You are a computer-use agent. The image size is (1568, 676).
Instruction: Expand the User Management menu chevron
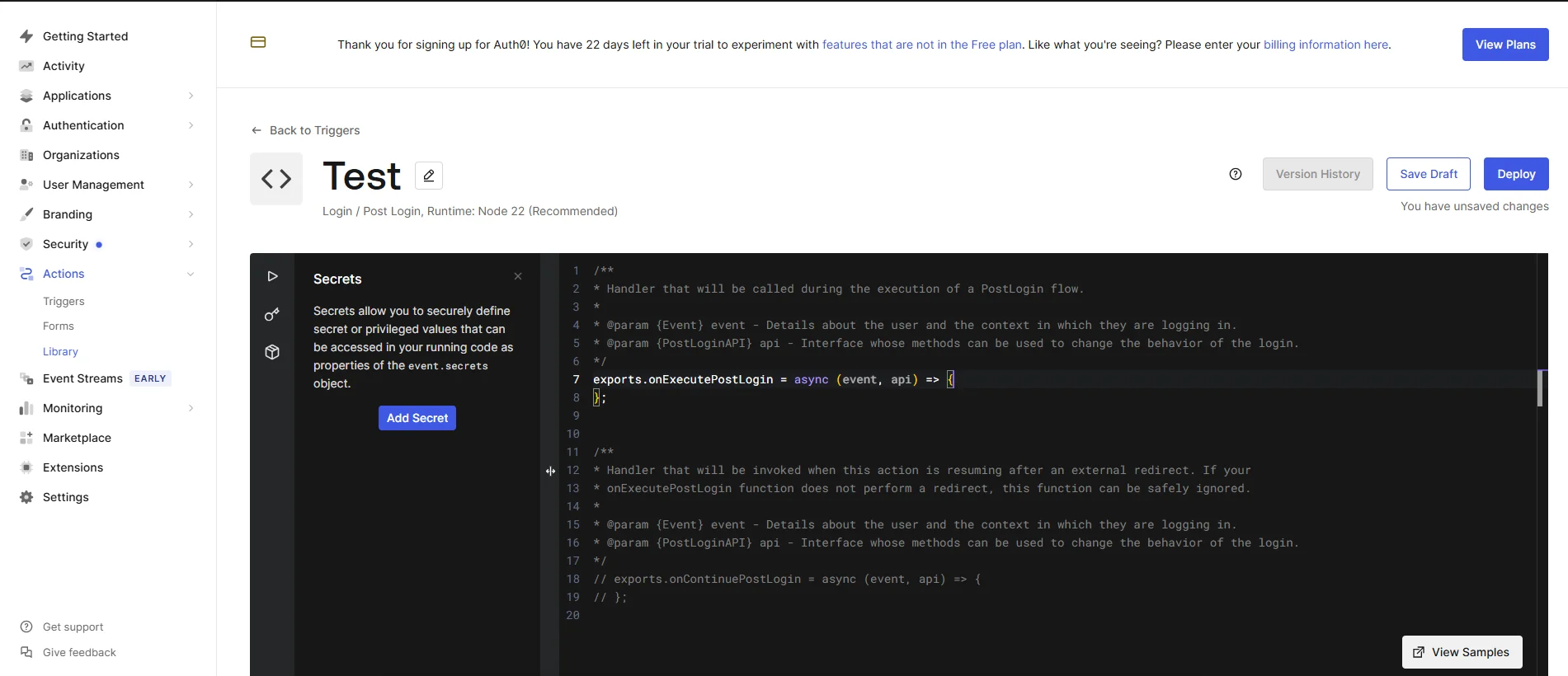(191, 185)
